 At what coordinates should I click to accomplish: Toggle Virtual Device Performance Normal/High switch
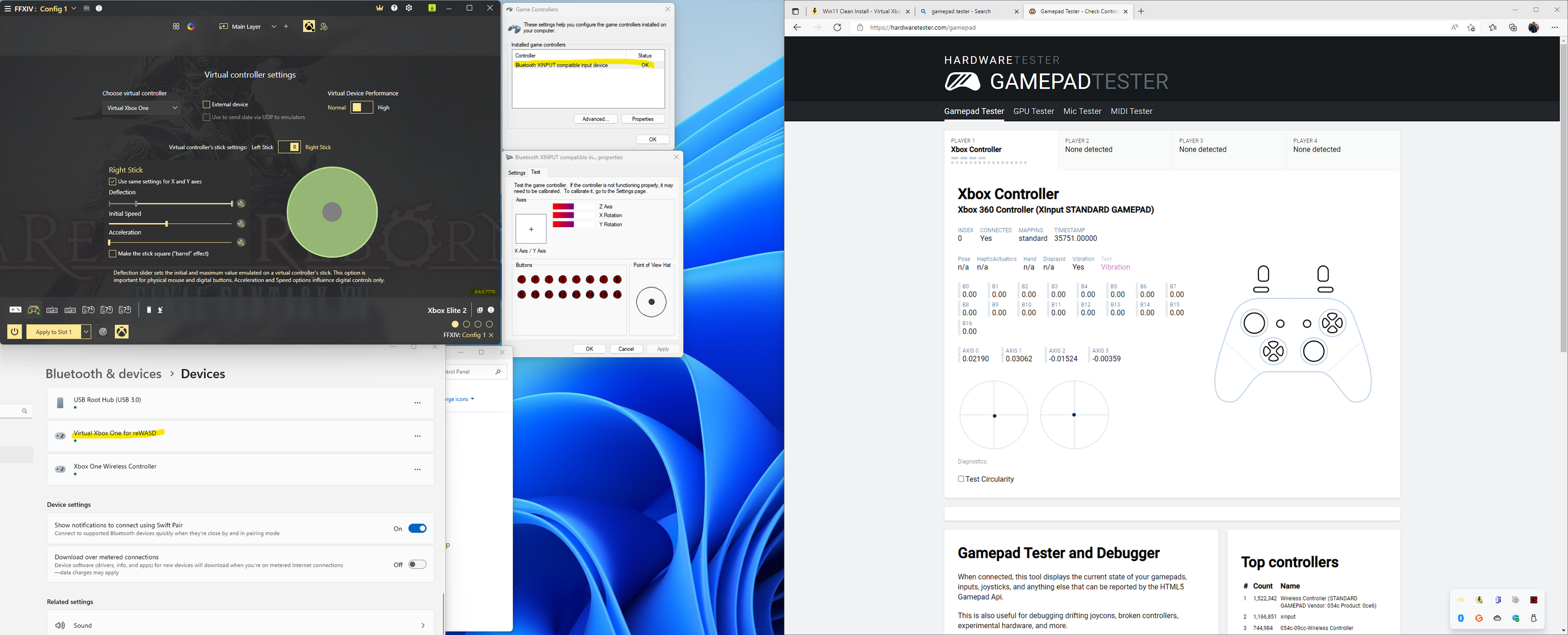pos(361,108)
